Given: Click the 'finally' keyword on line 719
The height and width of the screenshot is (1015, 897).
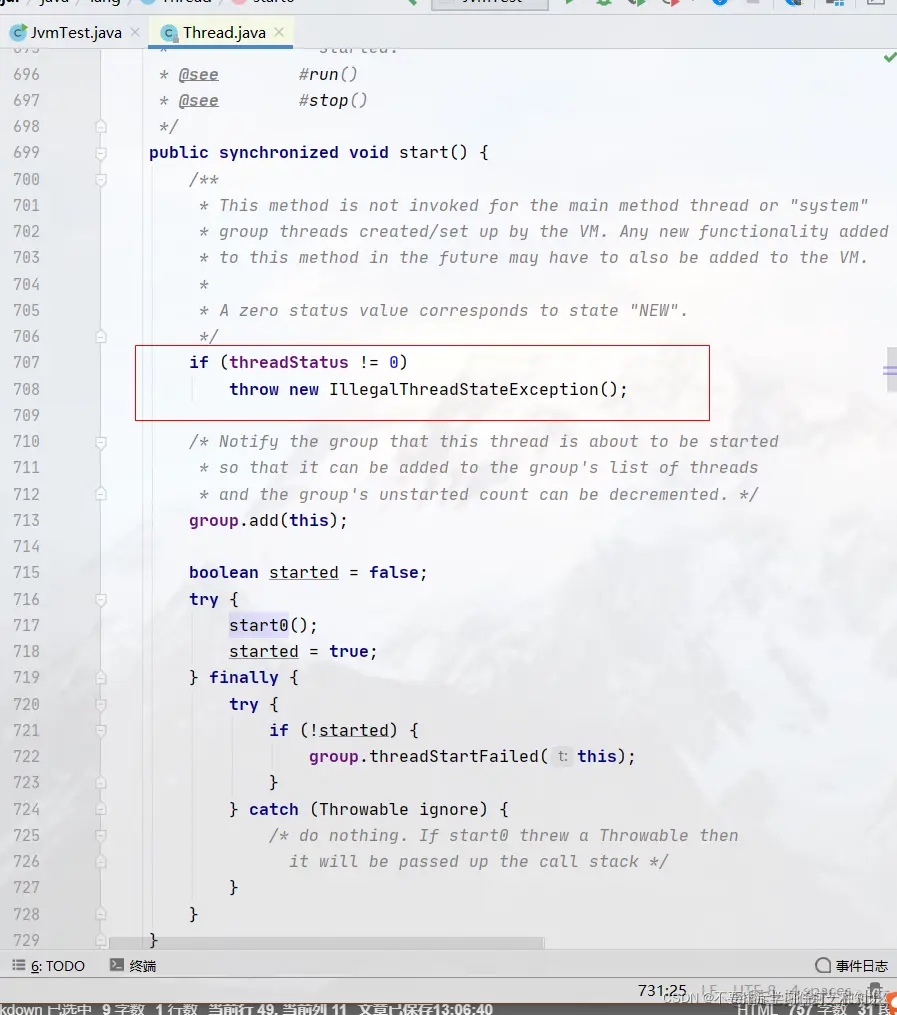Looking at the screenshot, I should [x=243, y=678].
